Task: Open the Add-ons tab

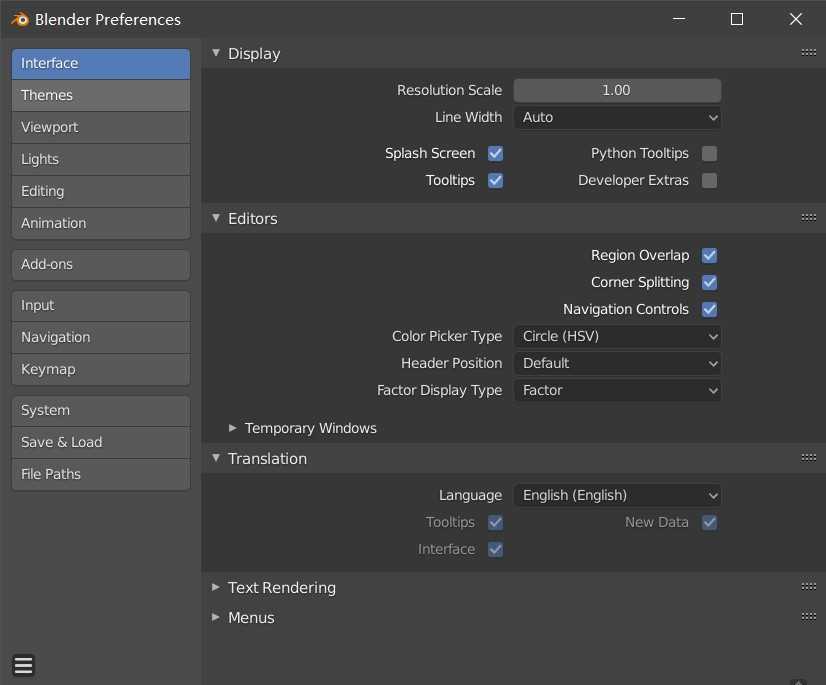Action: tap(101, 265)
